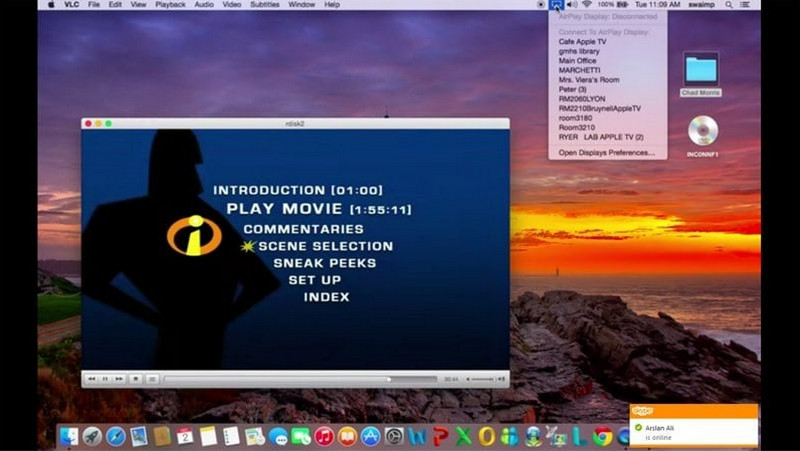Open the Apple menu

pyautogui.click(x=51, y=5)
